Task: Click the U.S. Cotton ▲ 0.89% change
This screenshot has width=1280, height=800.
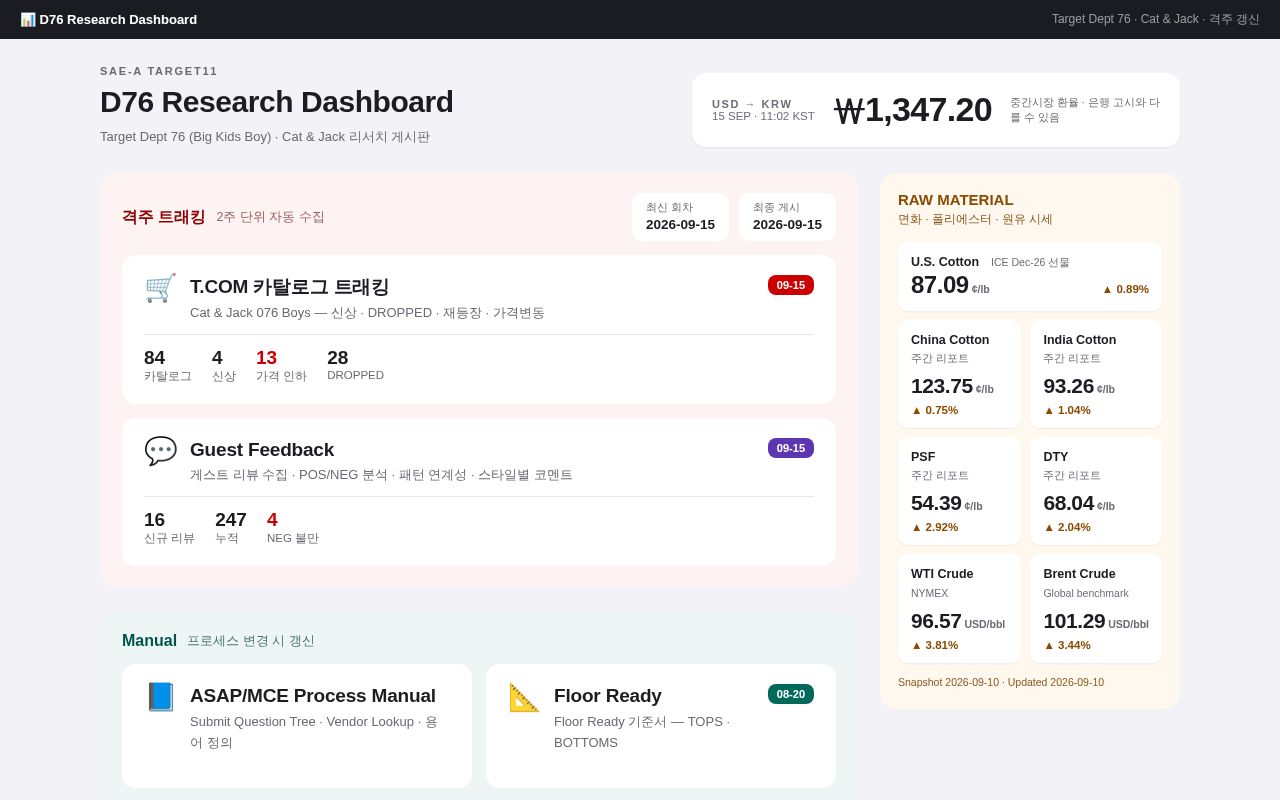Action: [x=1125, y=289]
